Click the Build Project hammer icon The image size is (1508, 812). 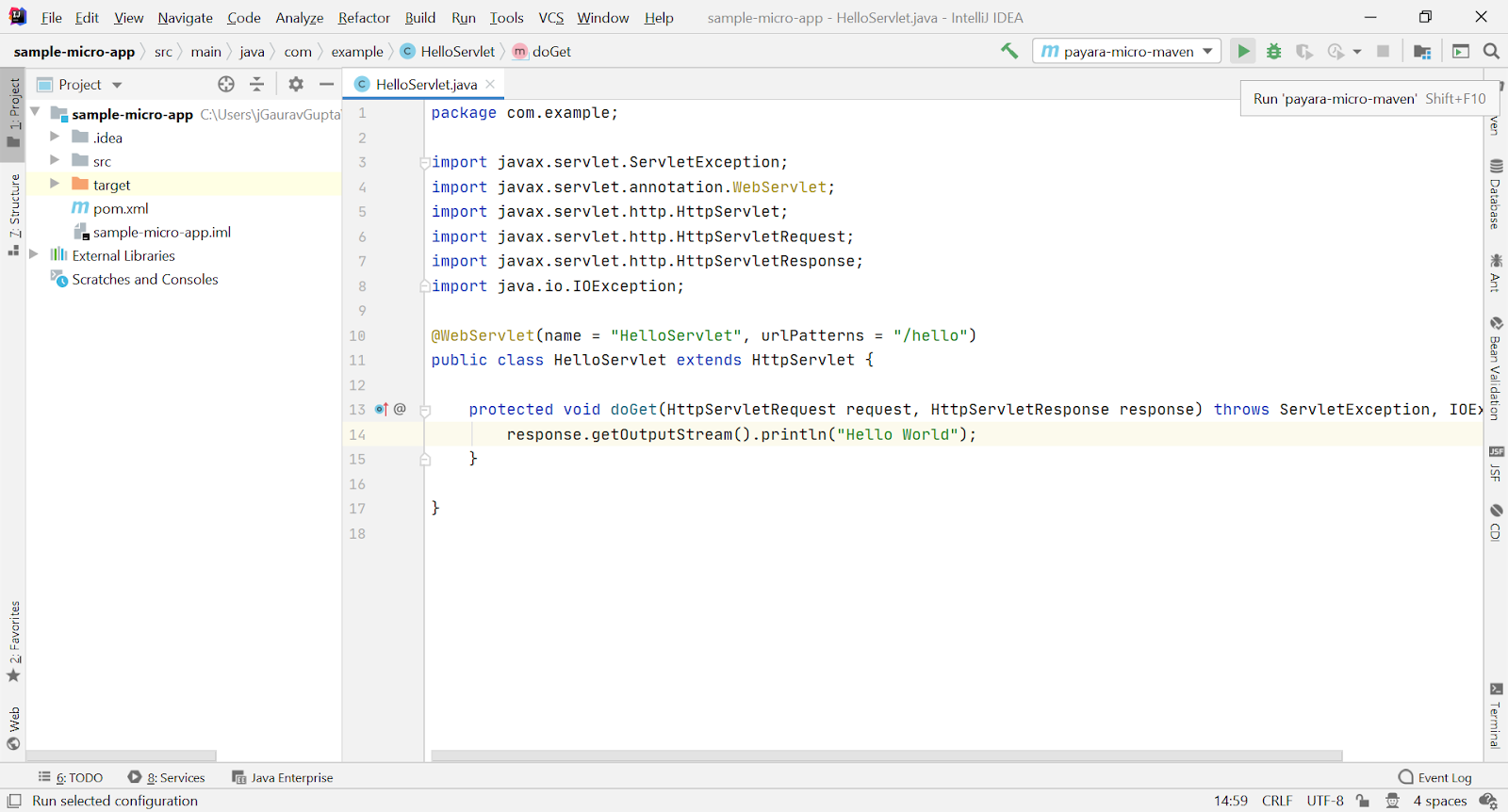pyautogui.click(x=1009, y=51)
